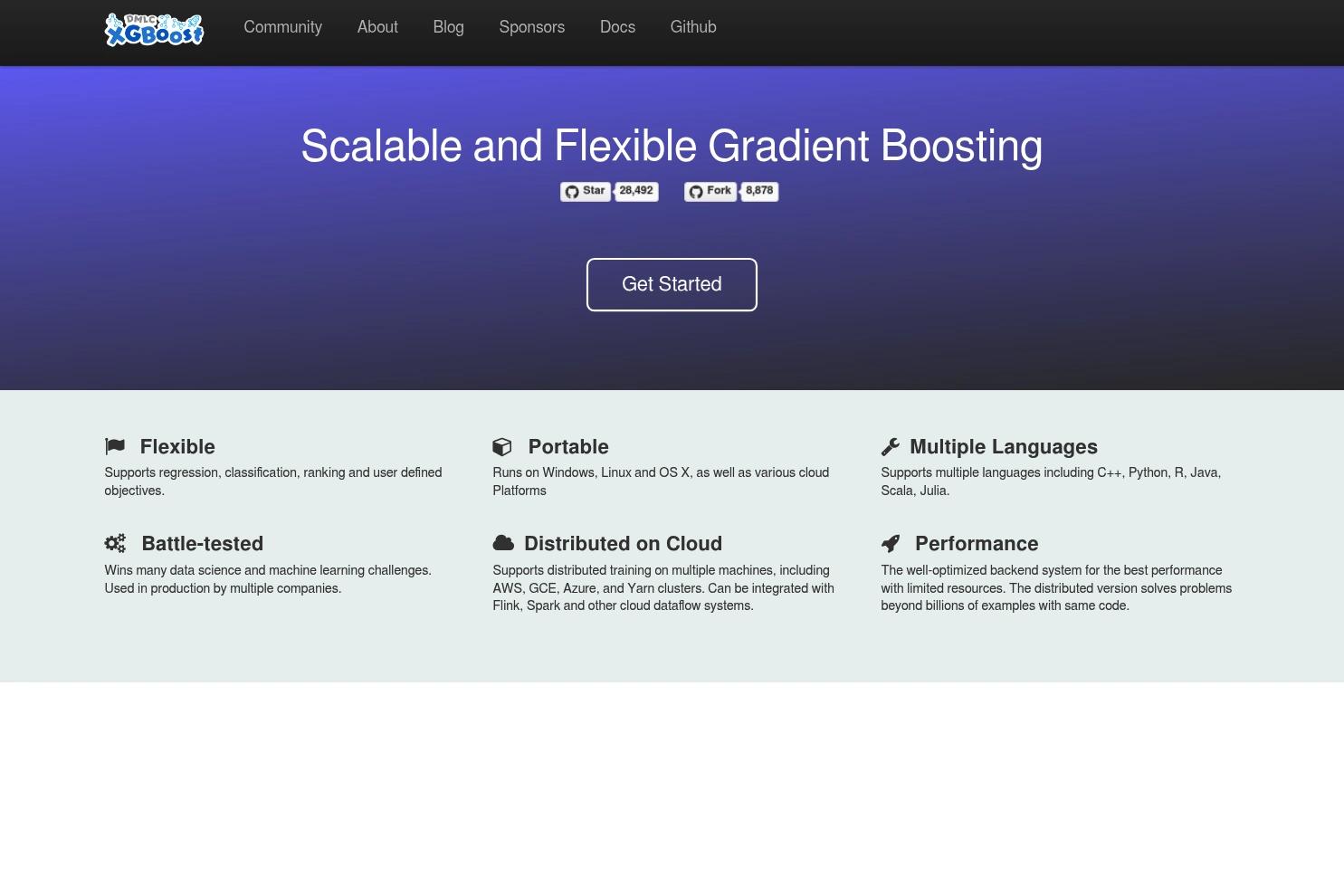Image resolution: width=1344 pixels, height=896 pixels.
Task: Click the cube icon beside Portable
Action: click(502, 446)
